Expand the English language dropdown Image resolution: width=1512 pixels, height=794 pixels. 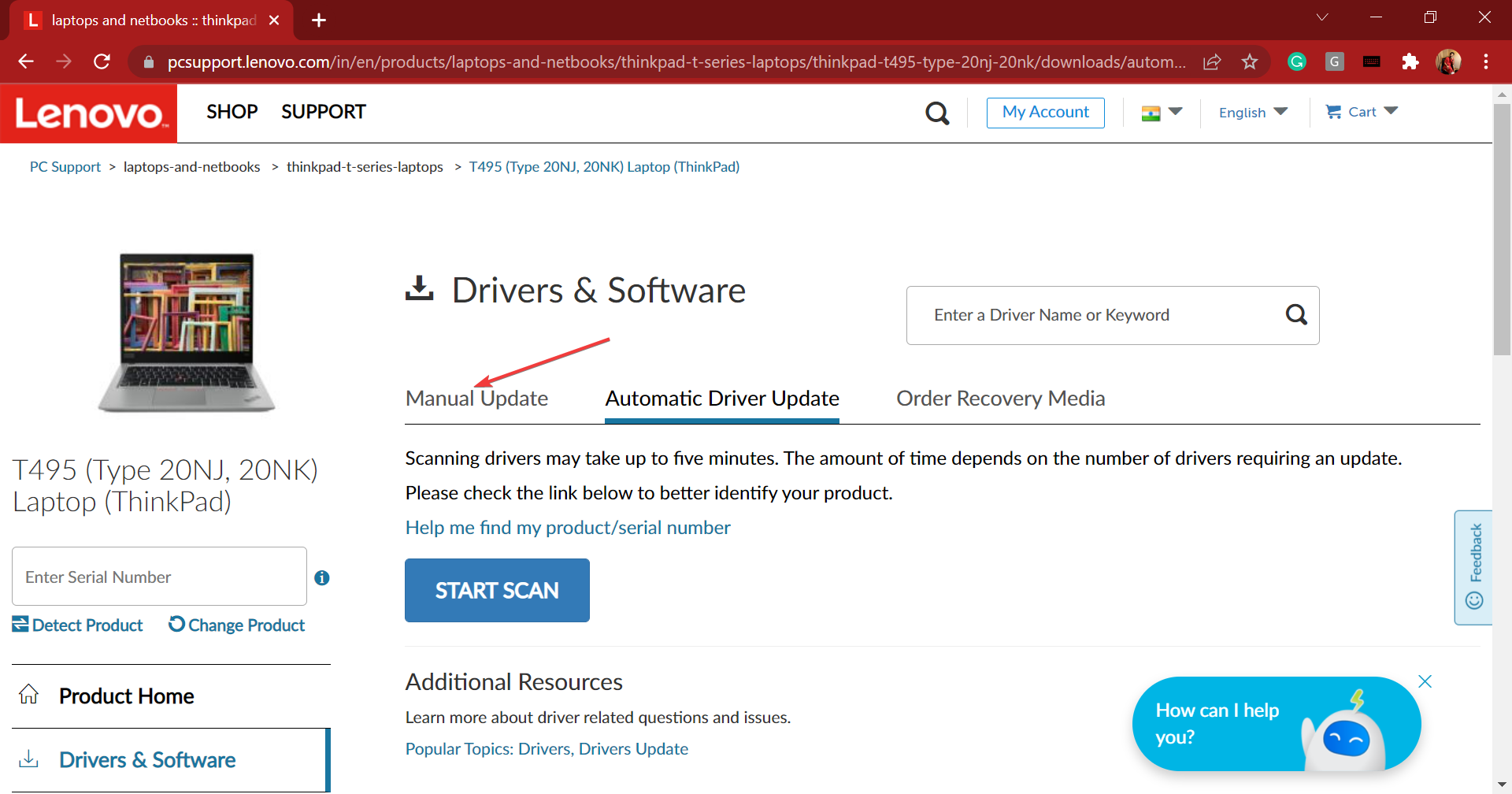tap(1253, 112)
